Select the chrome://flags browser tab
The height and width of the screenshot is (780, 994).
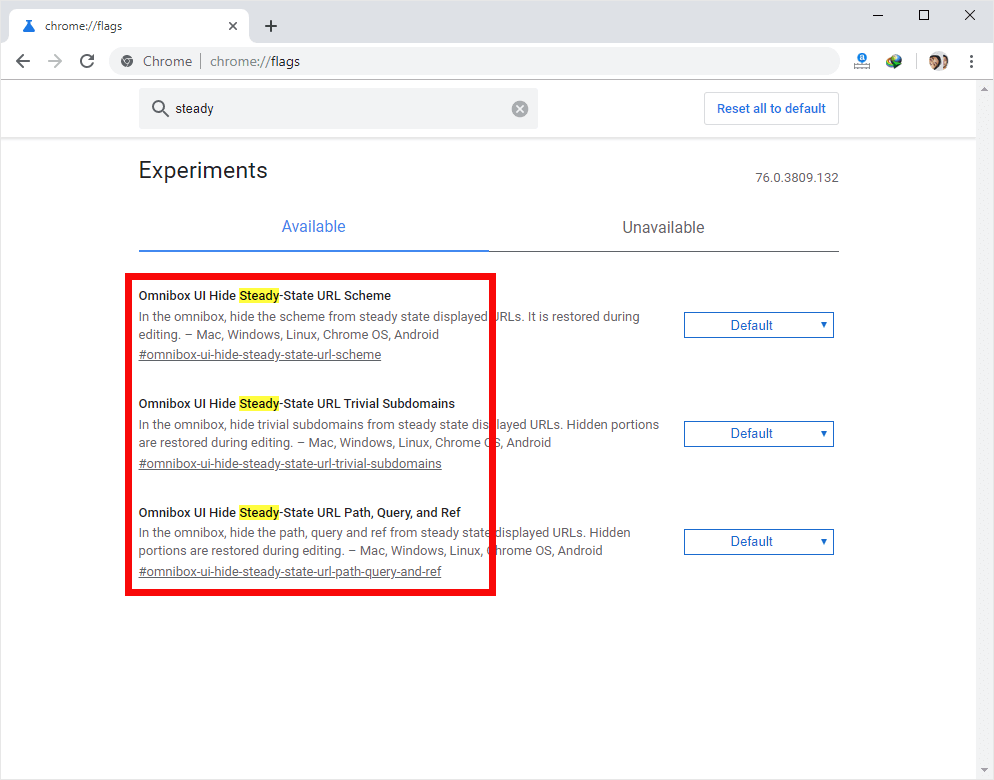(x=129, y=26)
